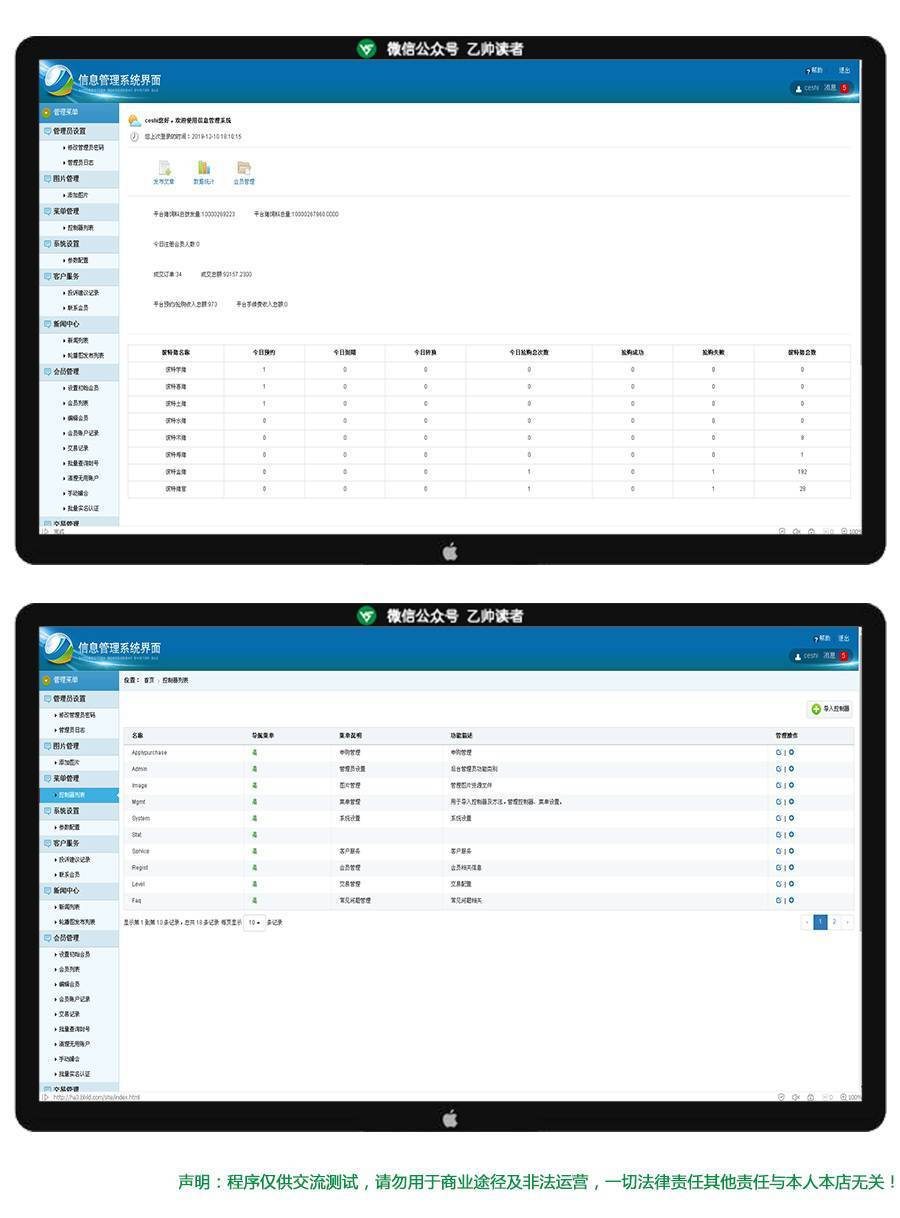Click gear icon in Stat row
Viewport: 900px width, 1218px height.
click(791, 834)
